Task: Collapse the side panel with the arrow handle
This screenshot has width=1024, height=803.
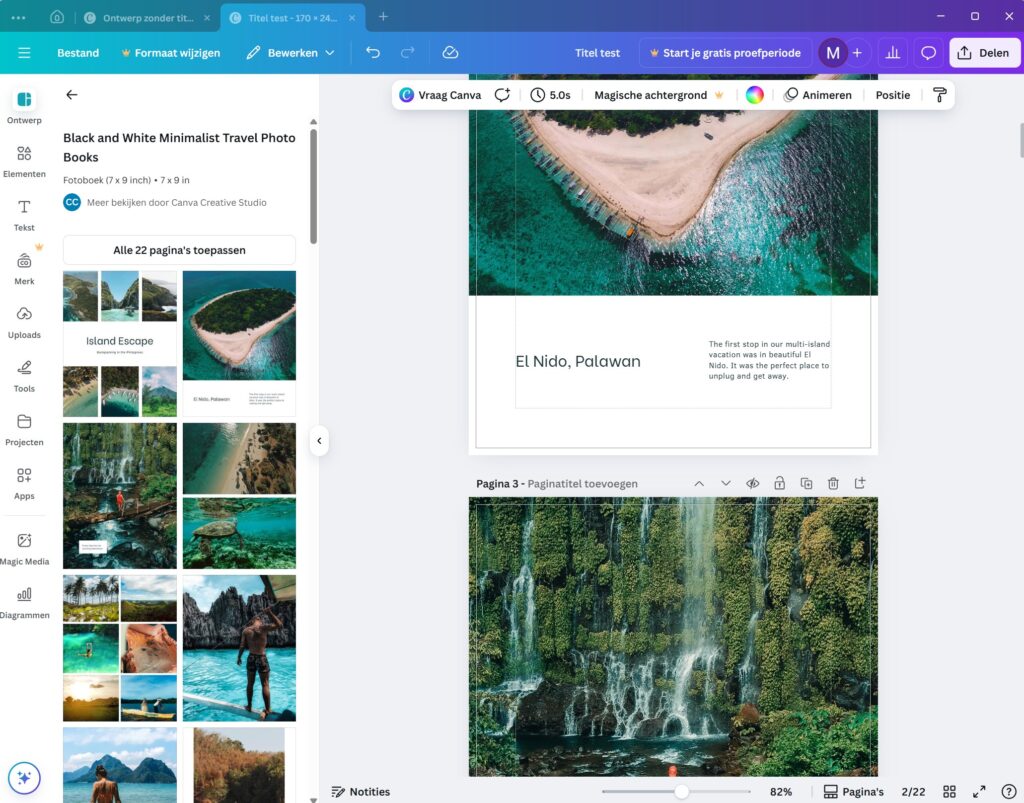Action: coord(319,440)
